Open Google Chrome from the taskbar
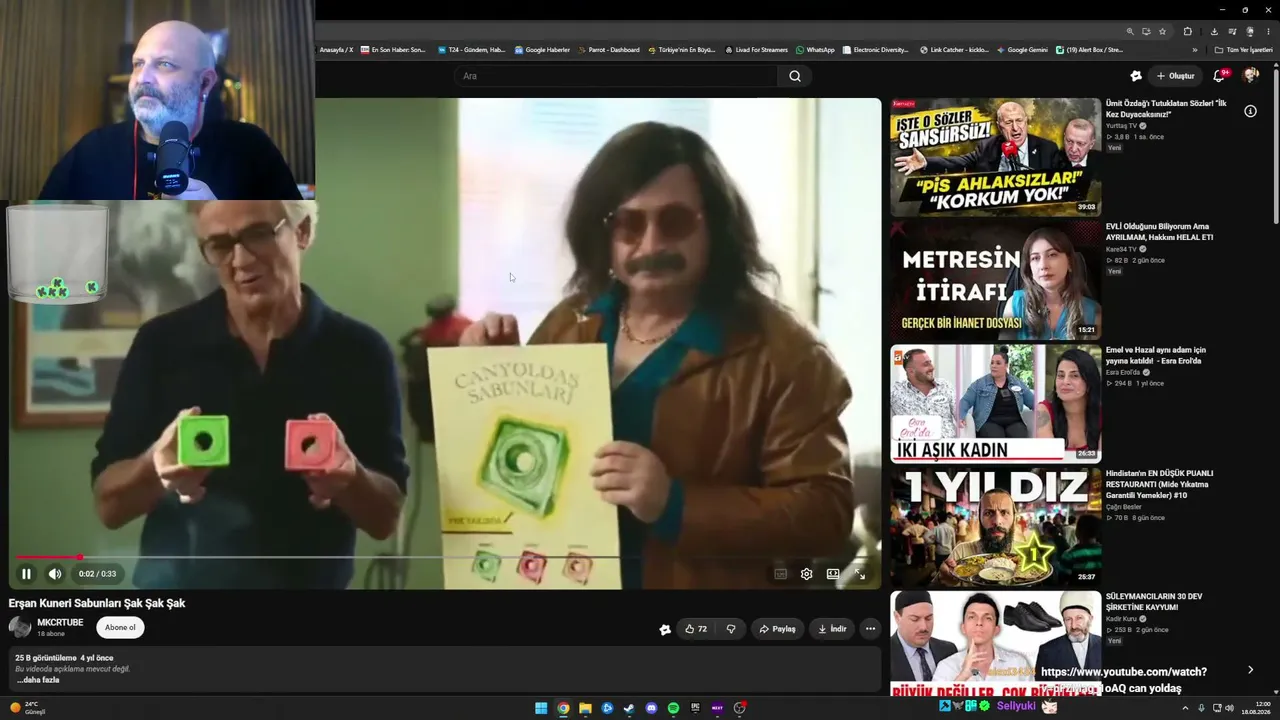The height and width of the screenshot is (720, 1280). (563, 708)
